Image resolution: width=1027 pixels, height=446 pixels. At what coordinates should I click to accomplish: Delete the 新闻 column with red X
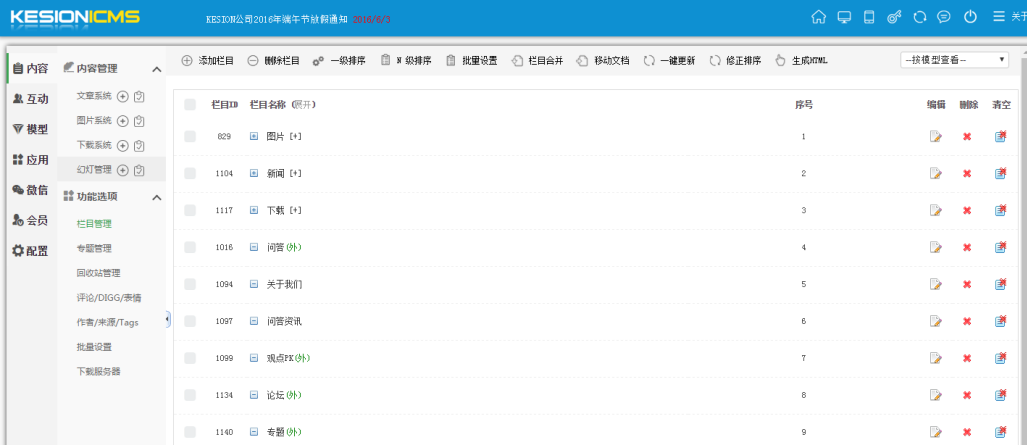967,174
